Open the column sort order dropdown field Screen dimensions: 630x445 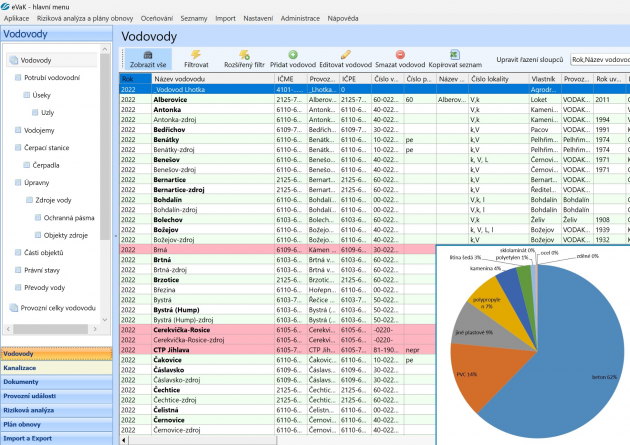click(x=600, y=59)
